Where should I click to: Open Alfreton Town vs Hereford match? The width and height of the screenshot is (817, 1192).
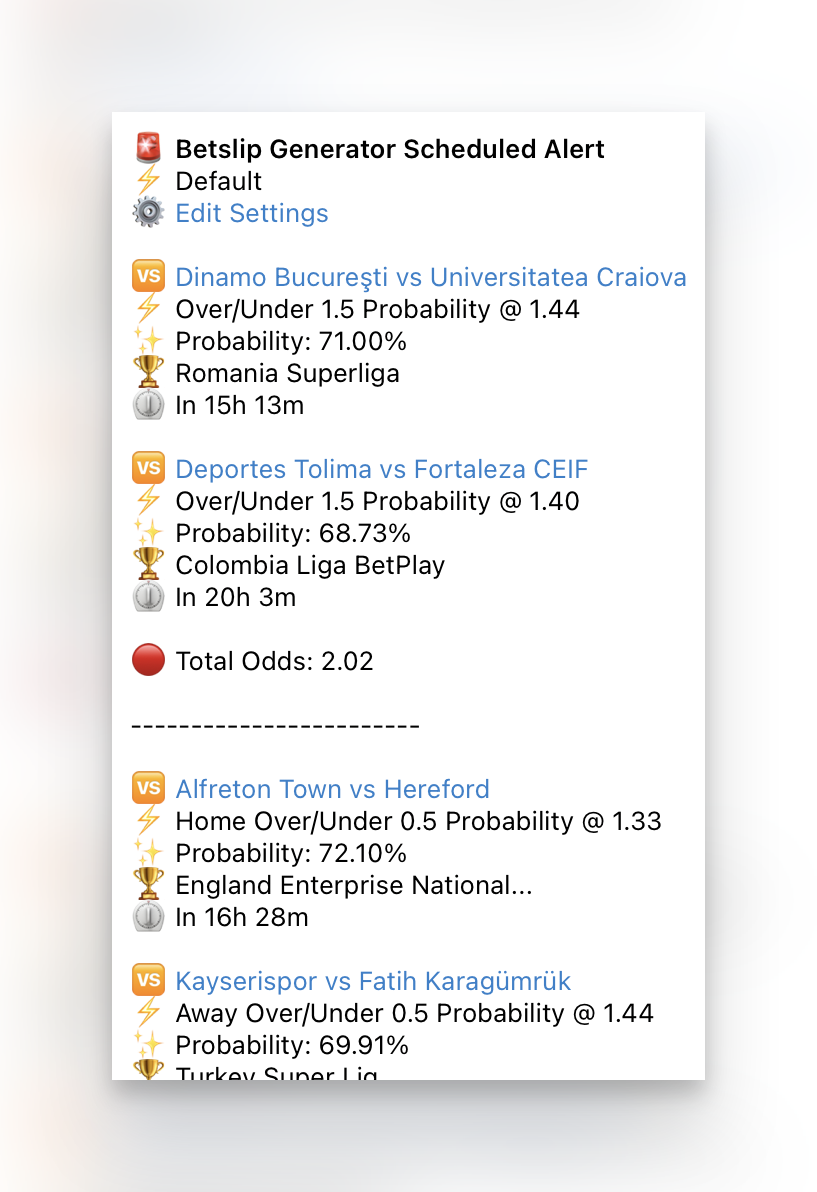(332, 789)
